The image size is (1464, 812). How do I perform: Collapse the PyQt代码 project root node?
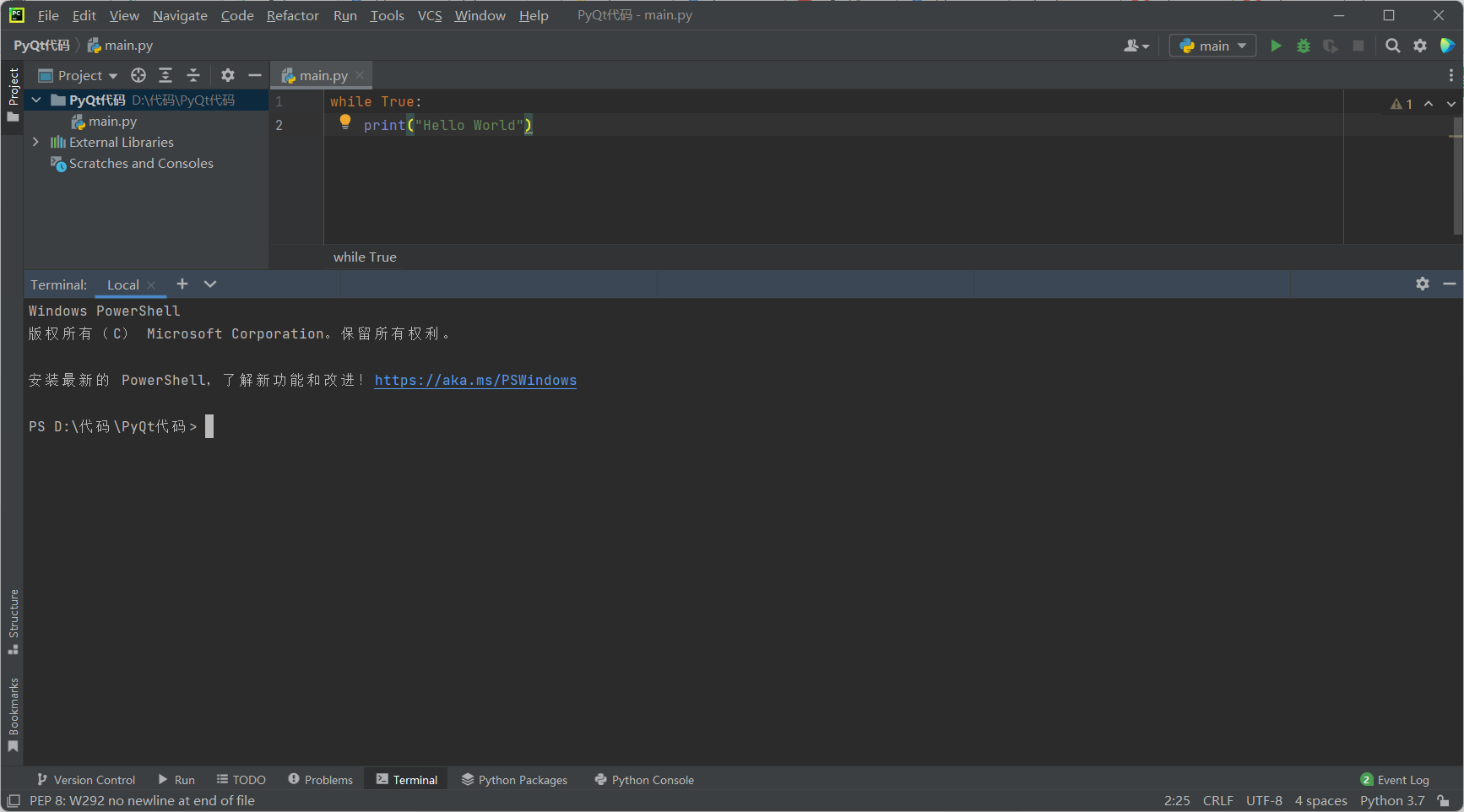pyautogui.click(x=36, y=100)
